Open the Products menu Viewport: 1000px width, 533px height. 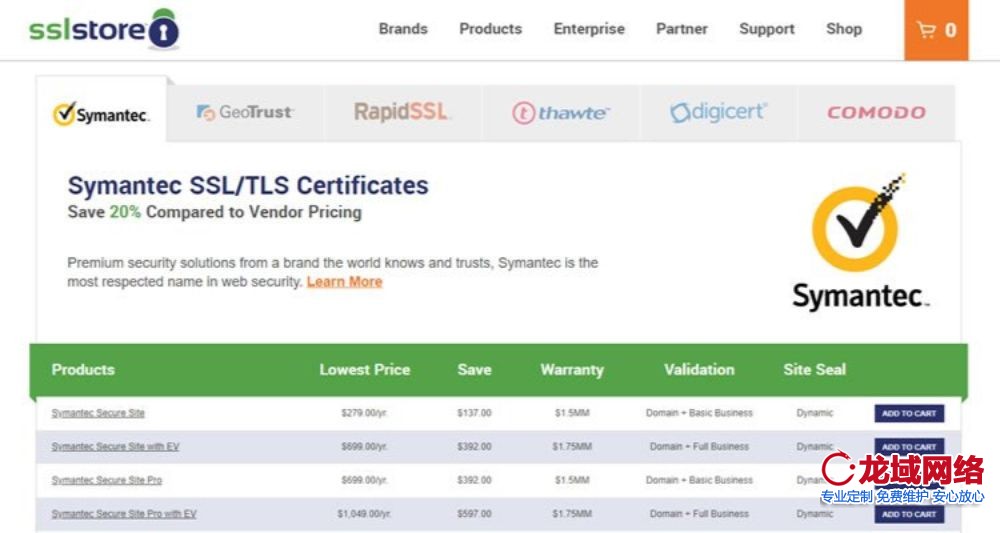coord(490,29)
